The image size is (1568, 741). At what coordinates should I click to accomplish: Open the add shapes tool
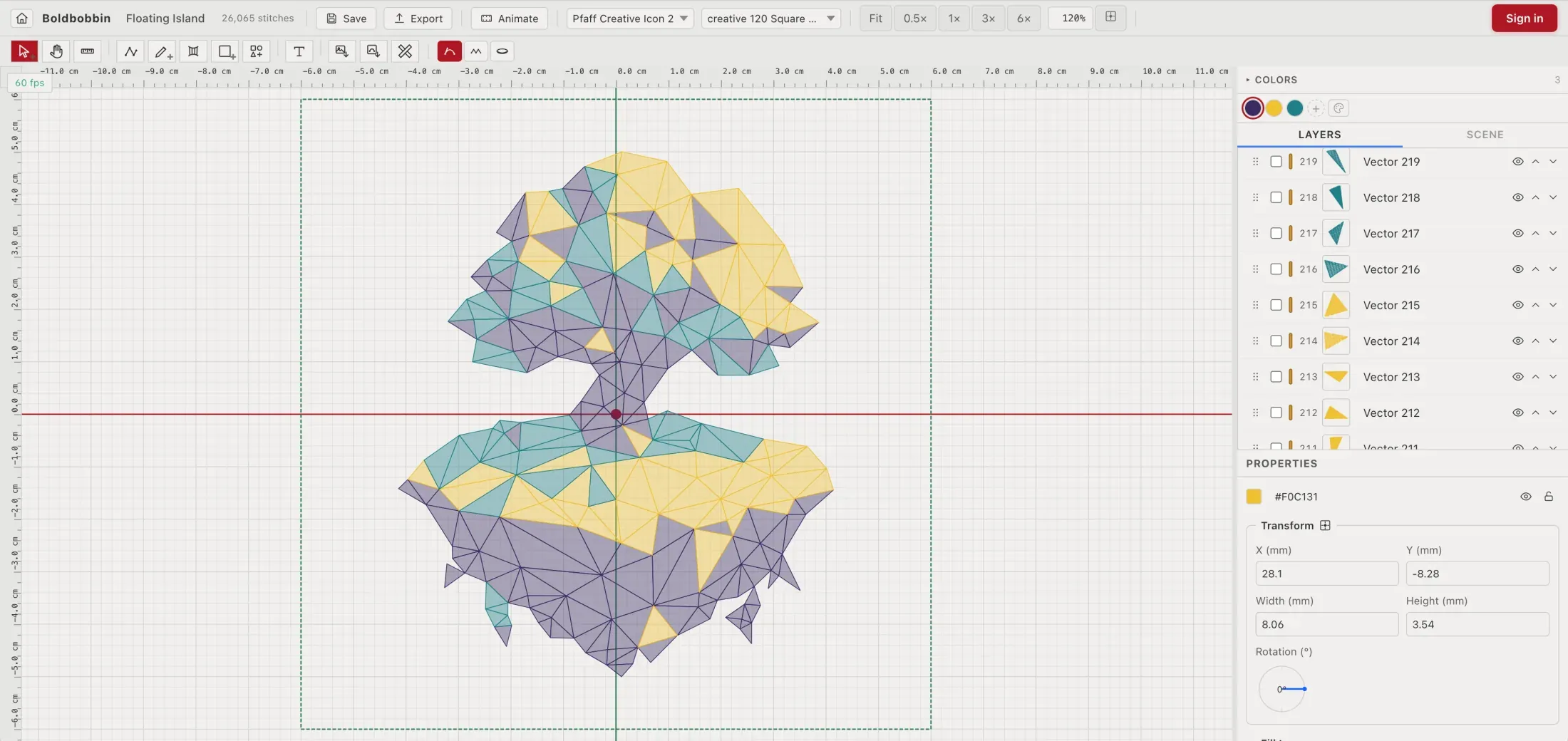pyautogui.click(x=257, y=51)
